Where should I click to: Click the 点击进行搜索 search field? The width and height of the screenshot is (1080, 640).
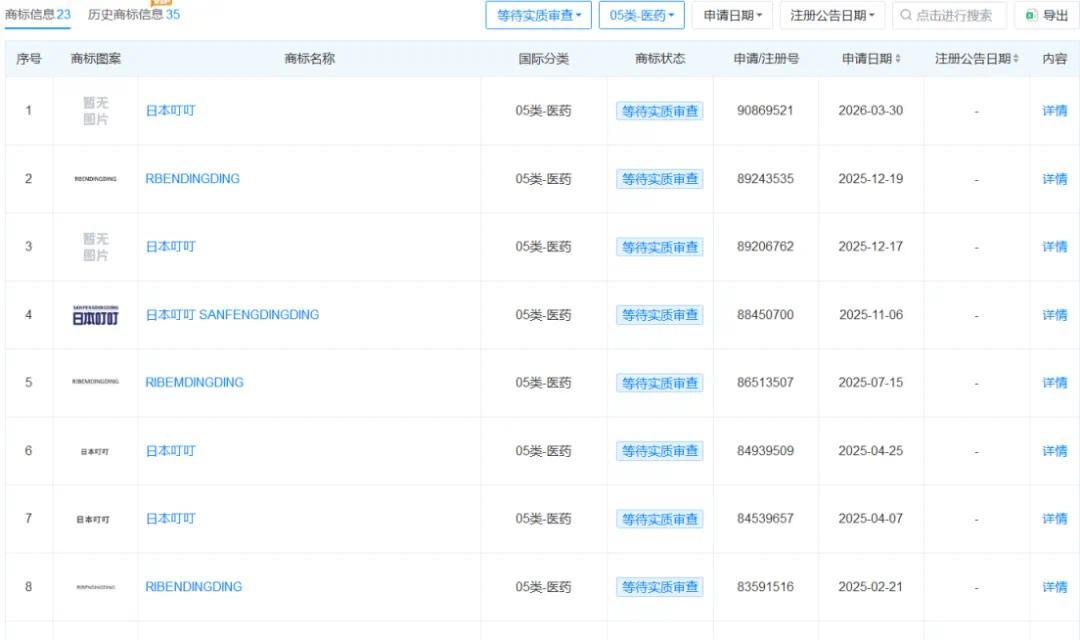949,15
